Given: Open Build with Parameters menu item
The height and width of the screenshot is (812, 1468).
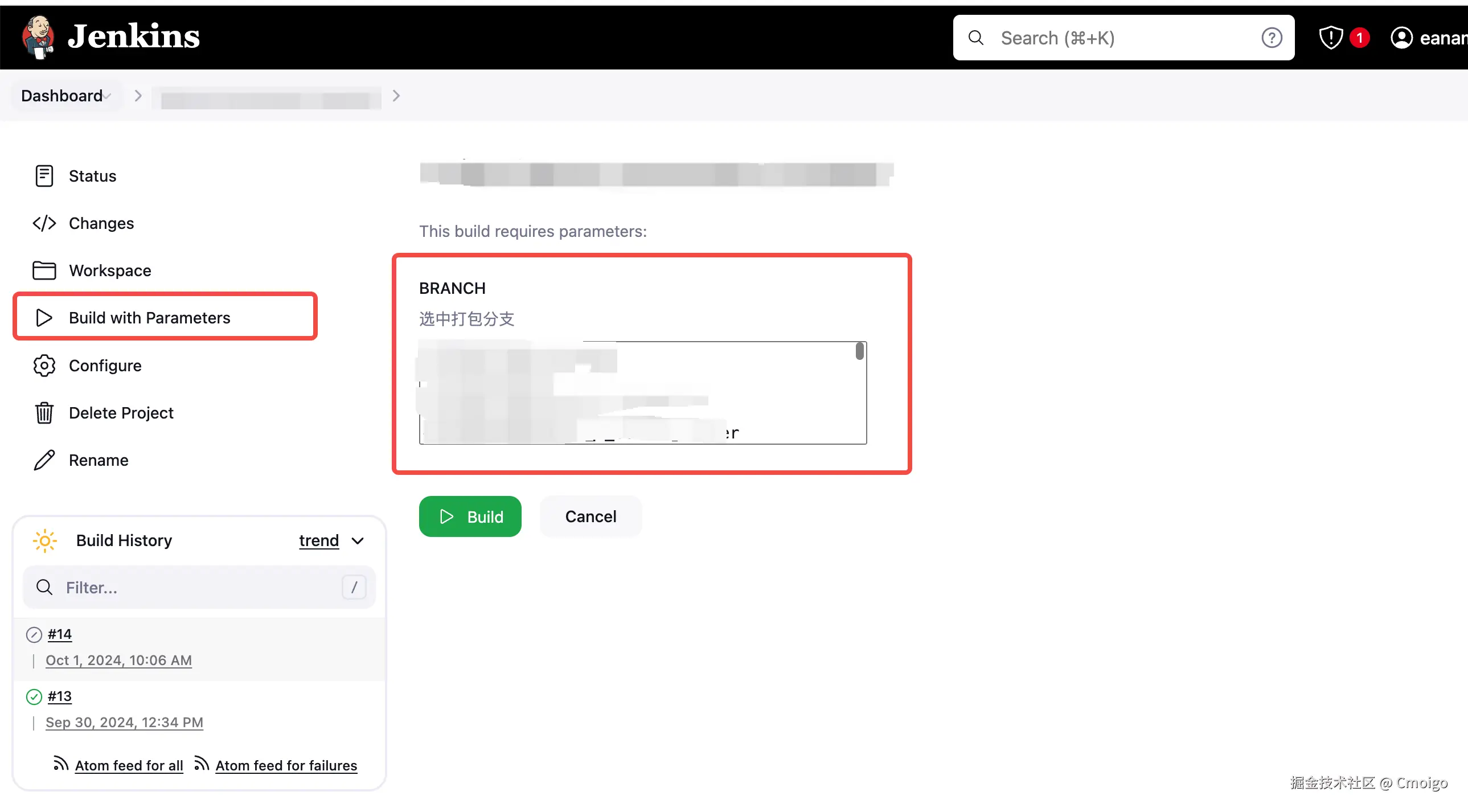Looking at the screenshot, I should [x=149, y=317].
